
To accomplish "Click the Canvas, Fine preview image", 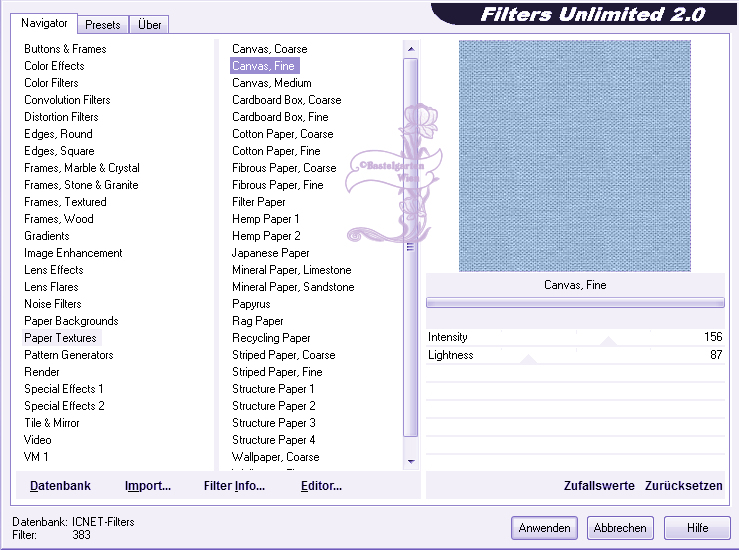I will (x=575, y=156).
